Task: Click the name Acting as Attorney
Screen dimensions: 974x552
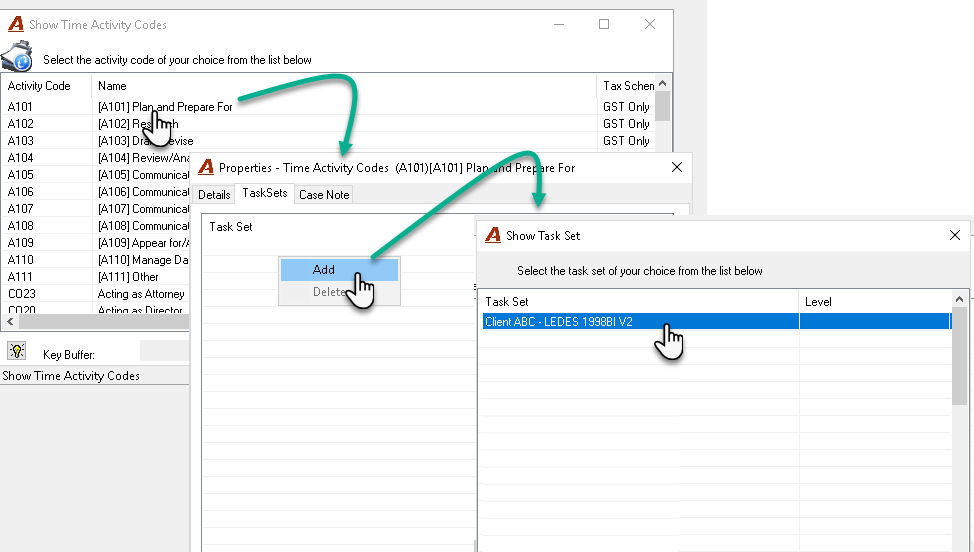Action: tap(141, 294)
